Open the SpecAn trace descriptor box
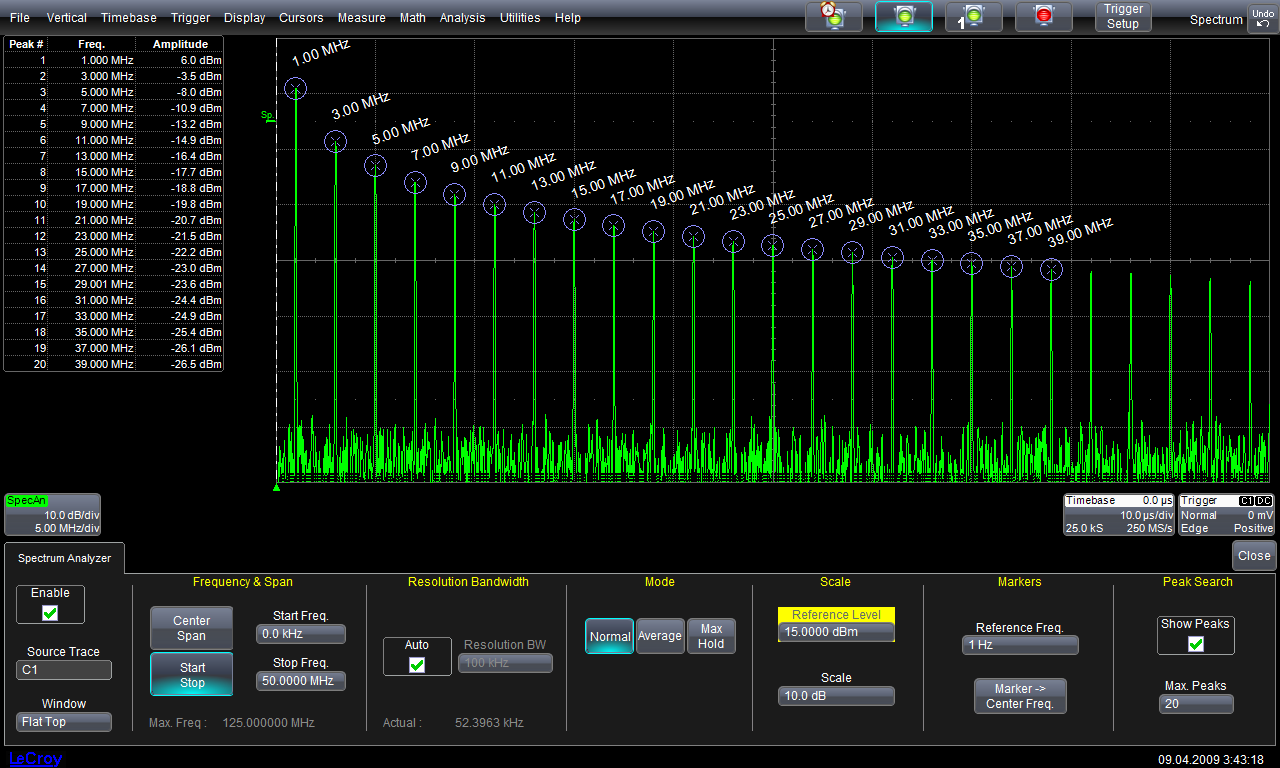 pyautogui.click(x=53, y=514)
